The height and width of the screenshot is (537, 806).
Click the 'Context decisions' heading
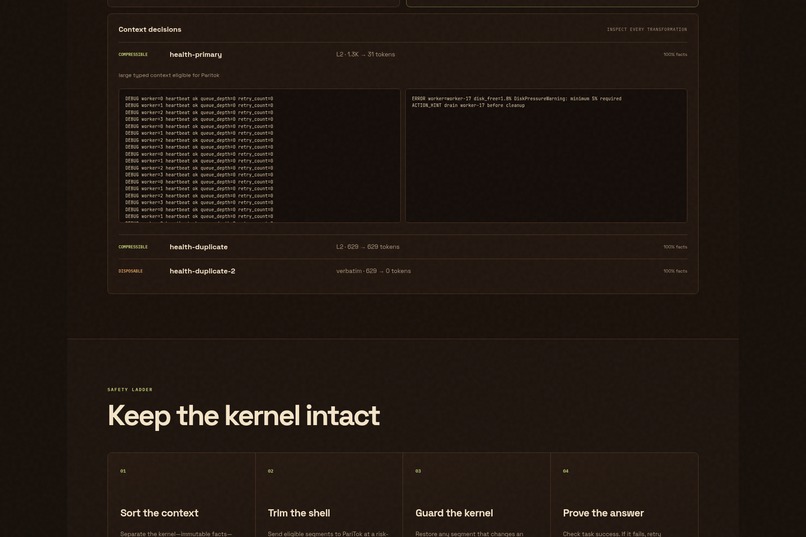[150, 29]
